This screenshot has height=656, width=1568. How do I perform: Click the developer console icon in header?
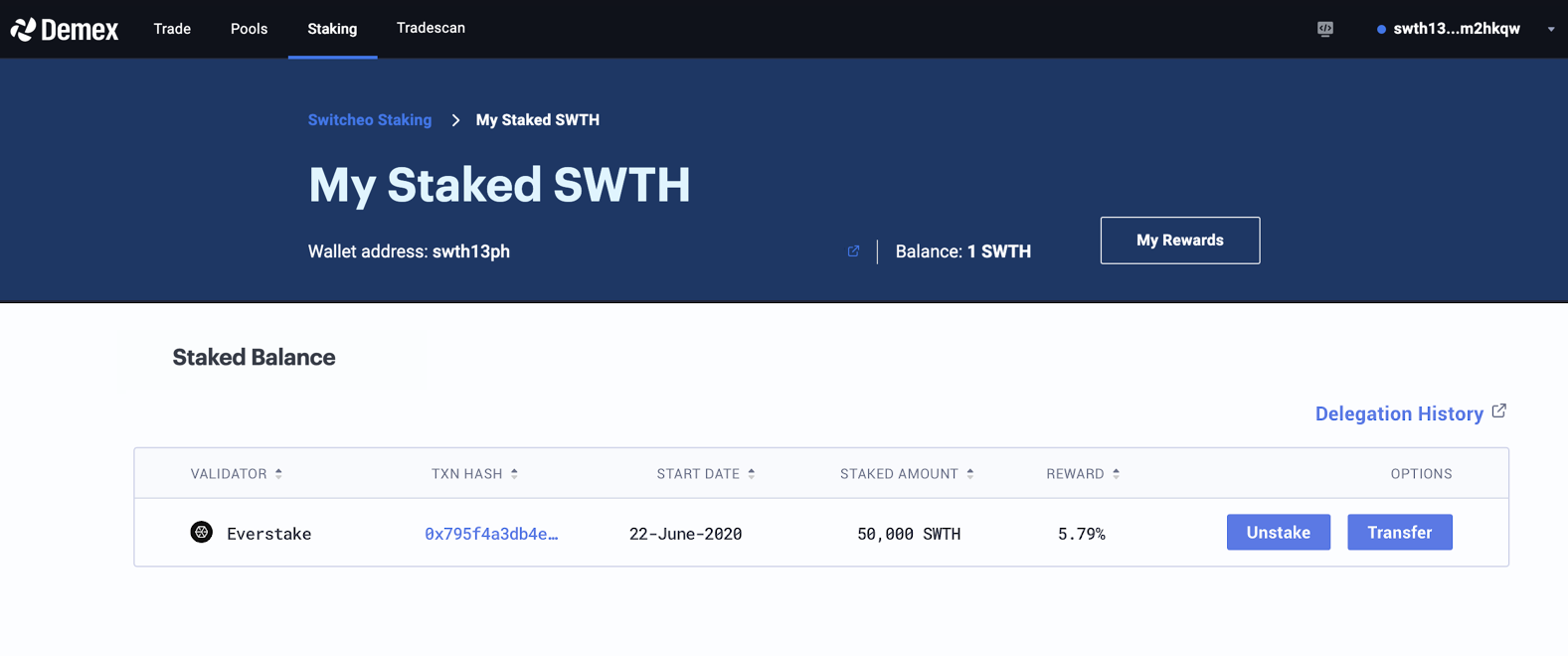coord(1325,29)
